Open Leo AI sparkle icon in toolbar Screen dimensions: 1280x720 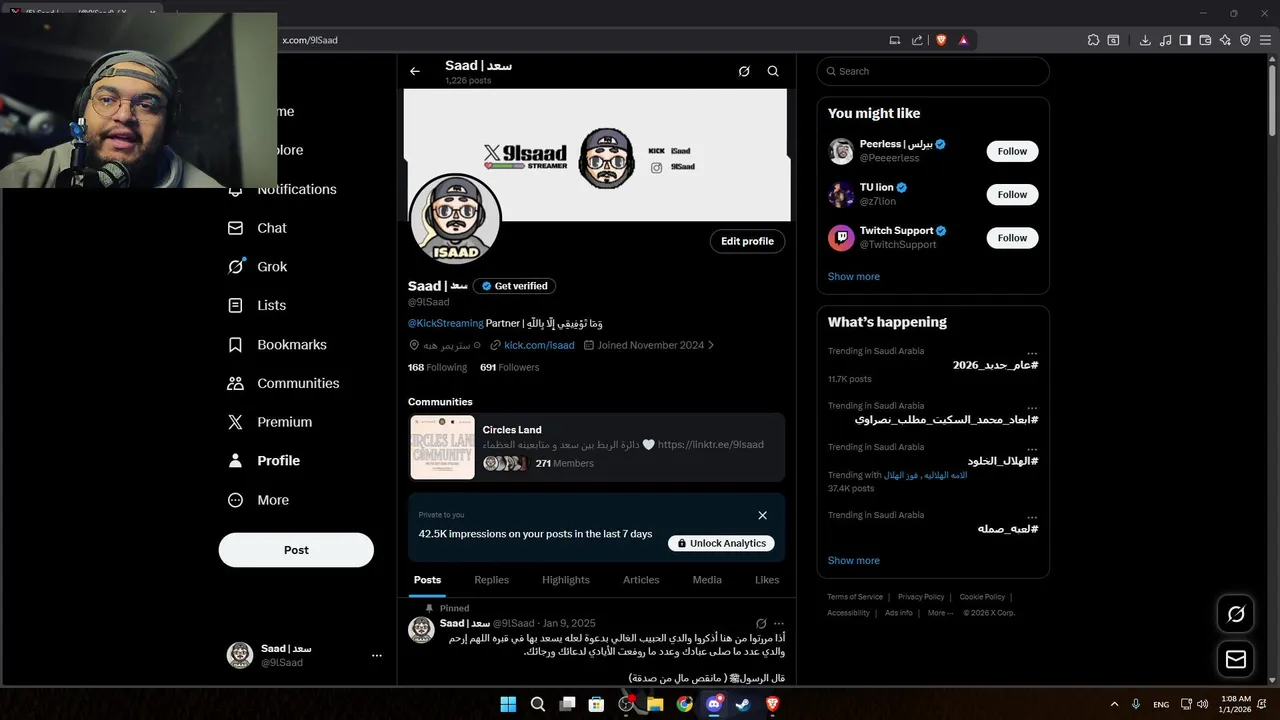[x=1225, y=40]
